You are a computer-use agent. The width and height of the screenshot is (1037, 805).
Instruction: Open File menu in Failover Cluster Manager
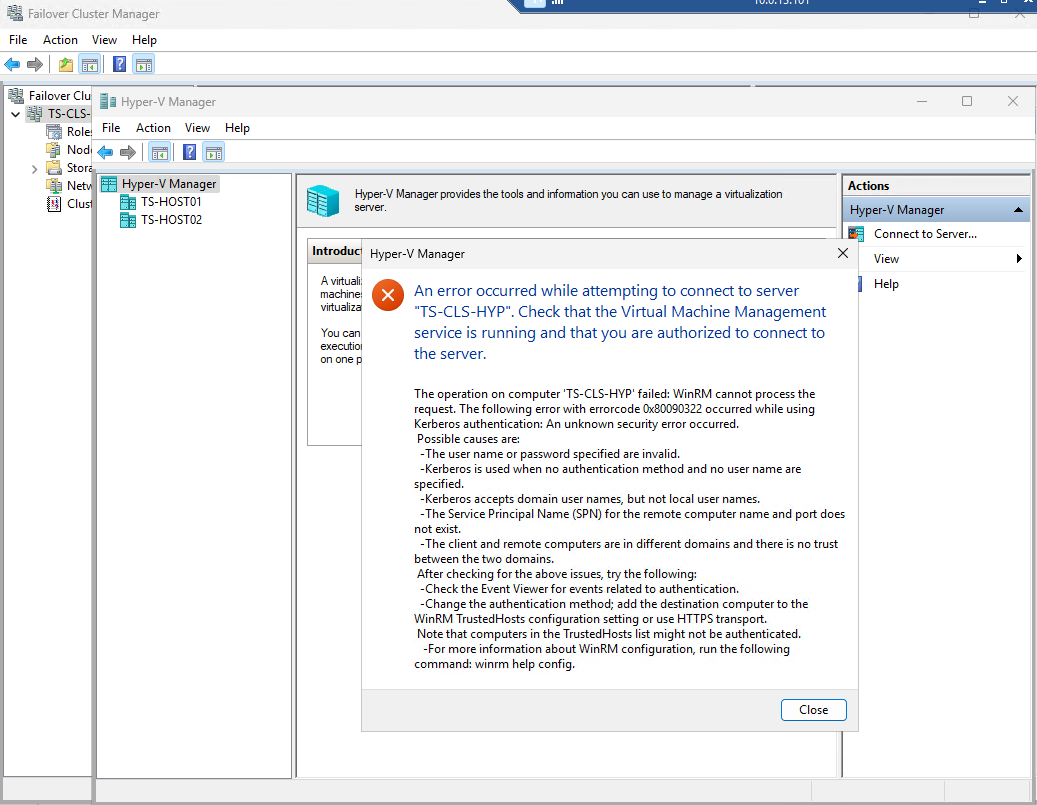pyautogui.click(x=18, y=40)
